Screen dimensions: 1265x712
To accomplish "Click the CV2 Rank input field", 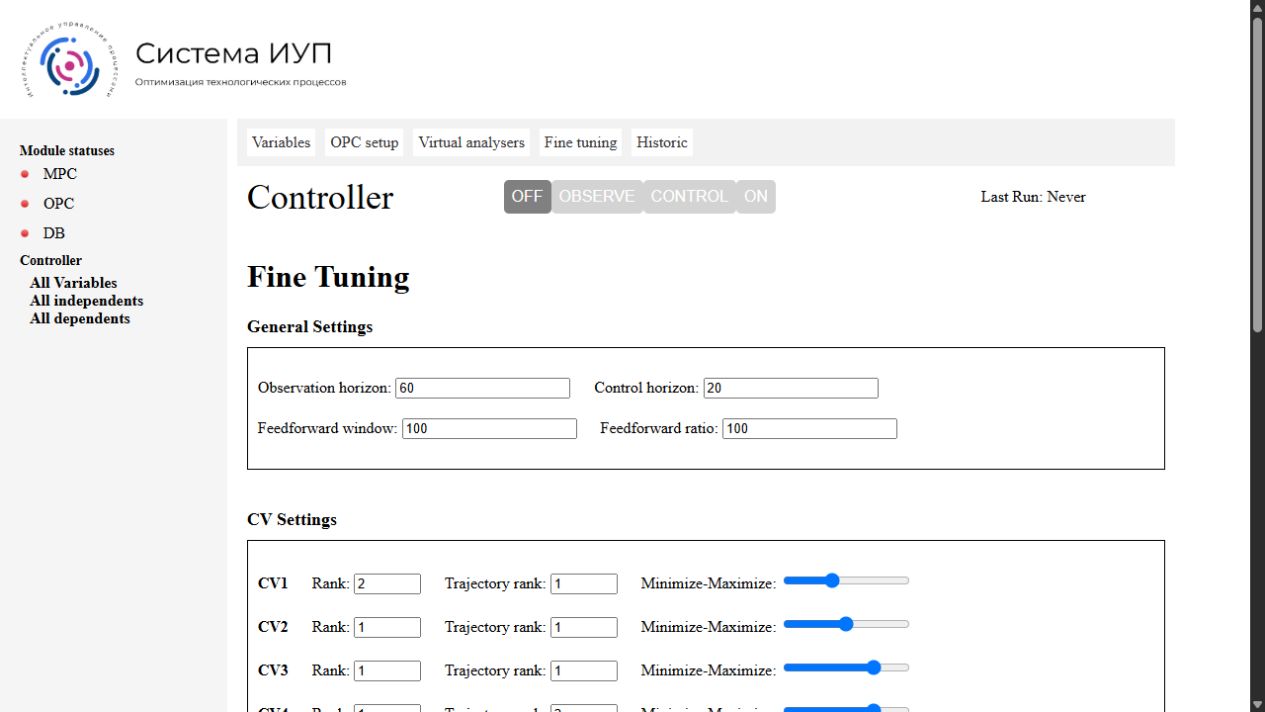I will tap(387, 628).
